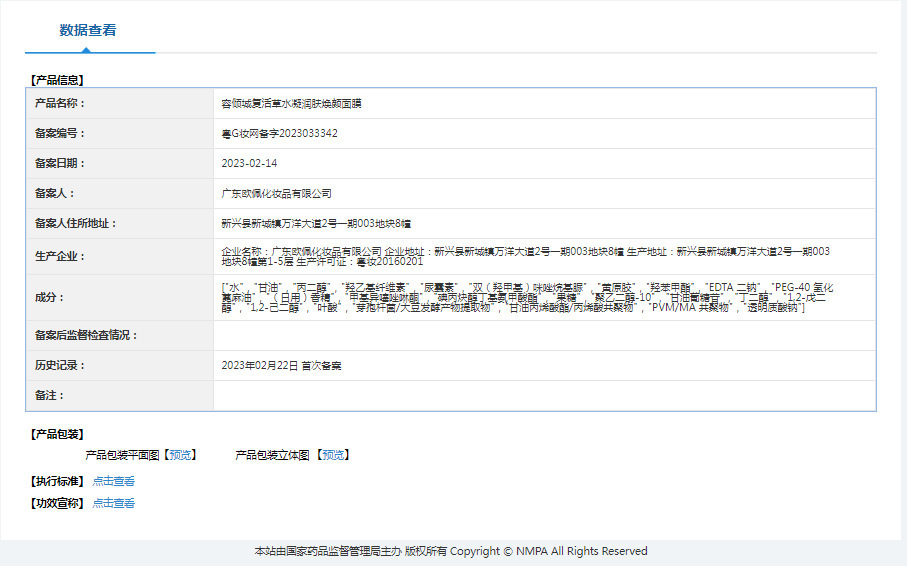The height and width of the screenshot is (566, 907).
Task: Click the 历史记录 row label
Action: 60,366
